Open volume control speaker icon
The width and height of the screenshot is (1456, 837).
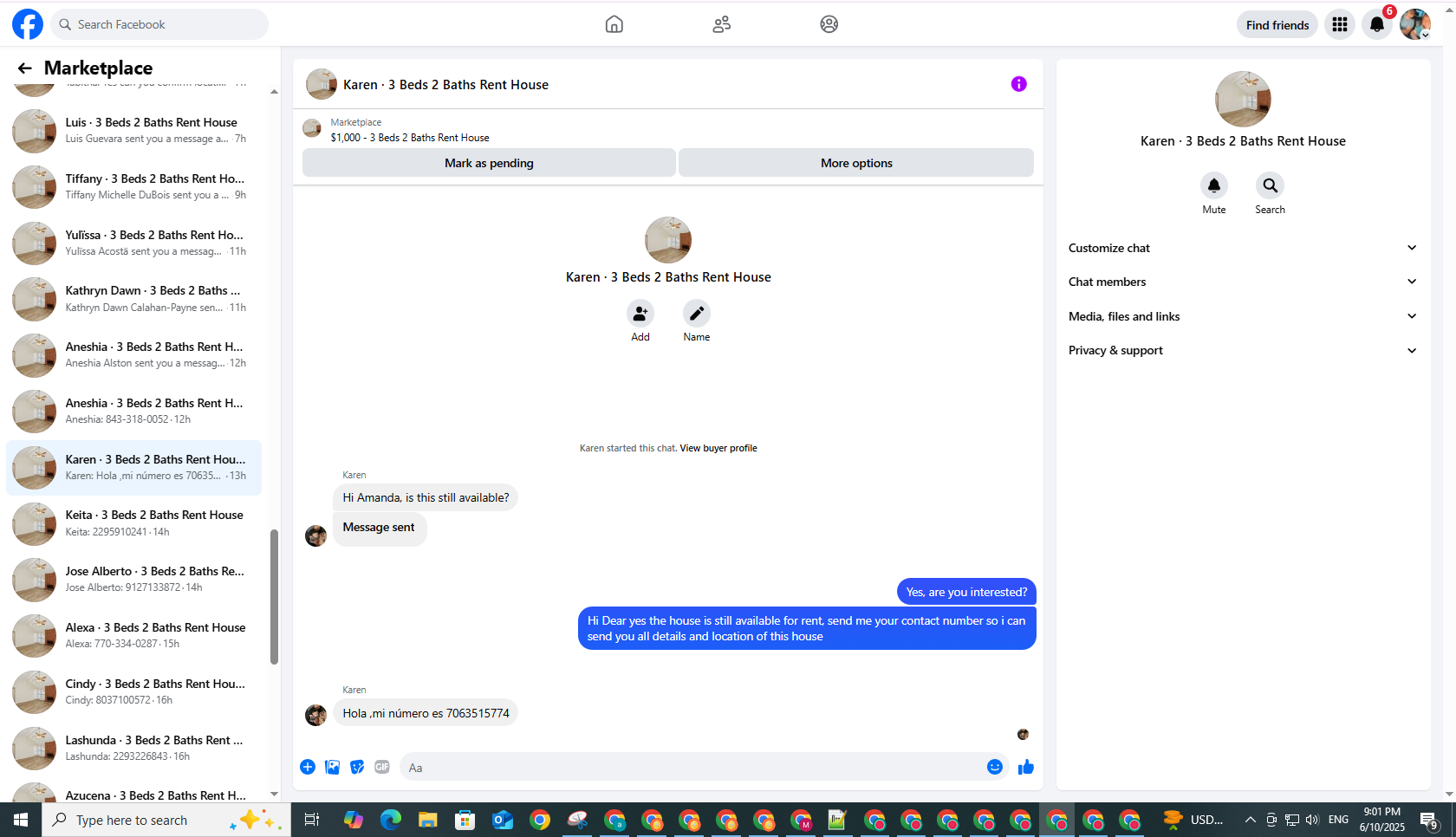pyautogui.click(x=1312, y=820)
